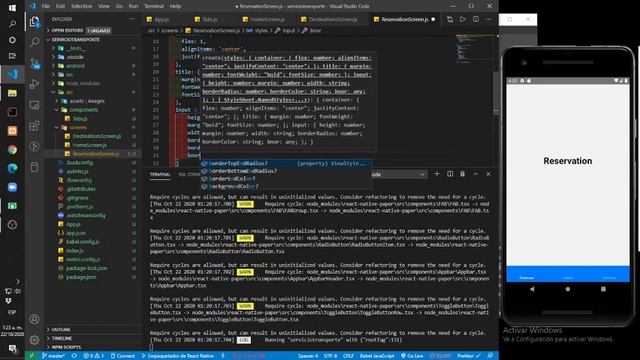Open the Extensions view
Viewport: 640px width, 360px height.
35,126
